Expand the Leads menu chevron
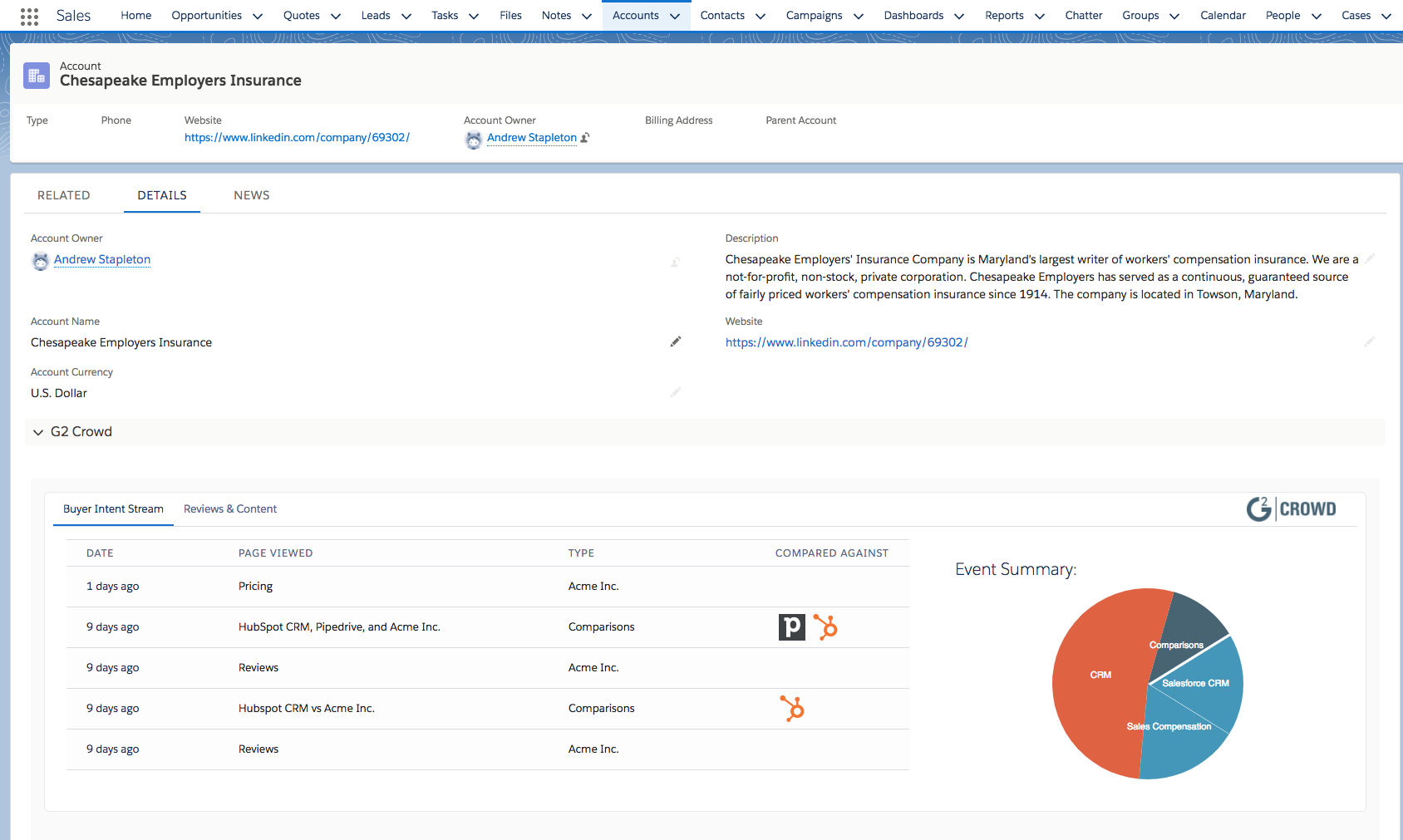Screen dimensions: 1403x840 pyautogui.click(x=406, y=16)
